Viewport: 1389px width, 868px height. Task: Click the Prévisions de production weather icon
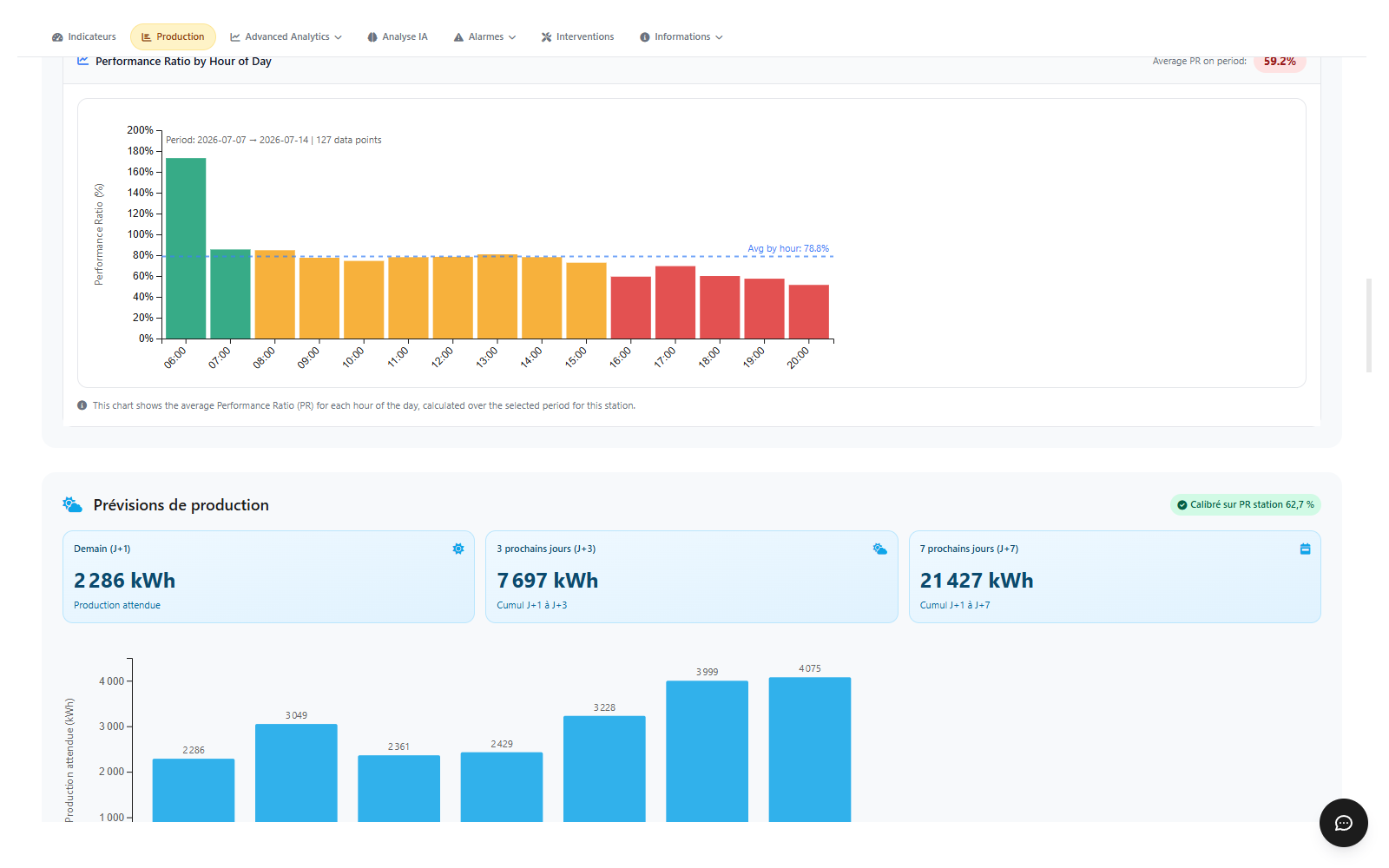click(x=73, y=504)
